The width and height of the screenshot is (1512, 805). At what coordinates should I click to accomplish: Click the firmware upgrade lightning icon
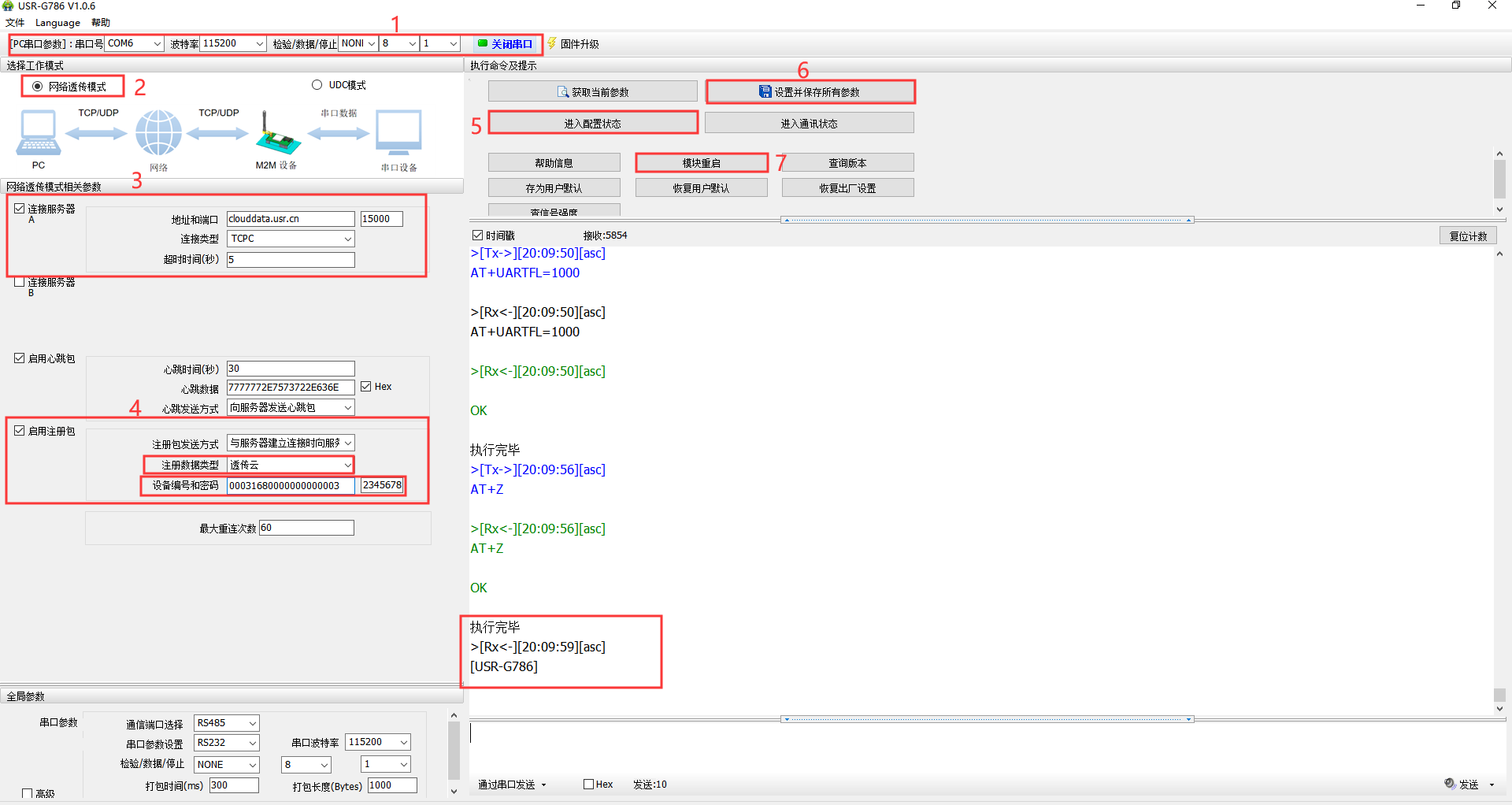click(x=552, y=43)
